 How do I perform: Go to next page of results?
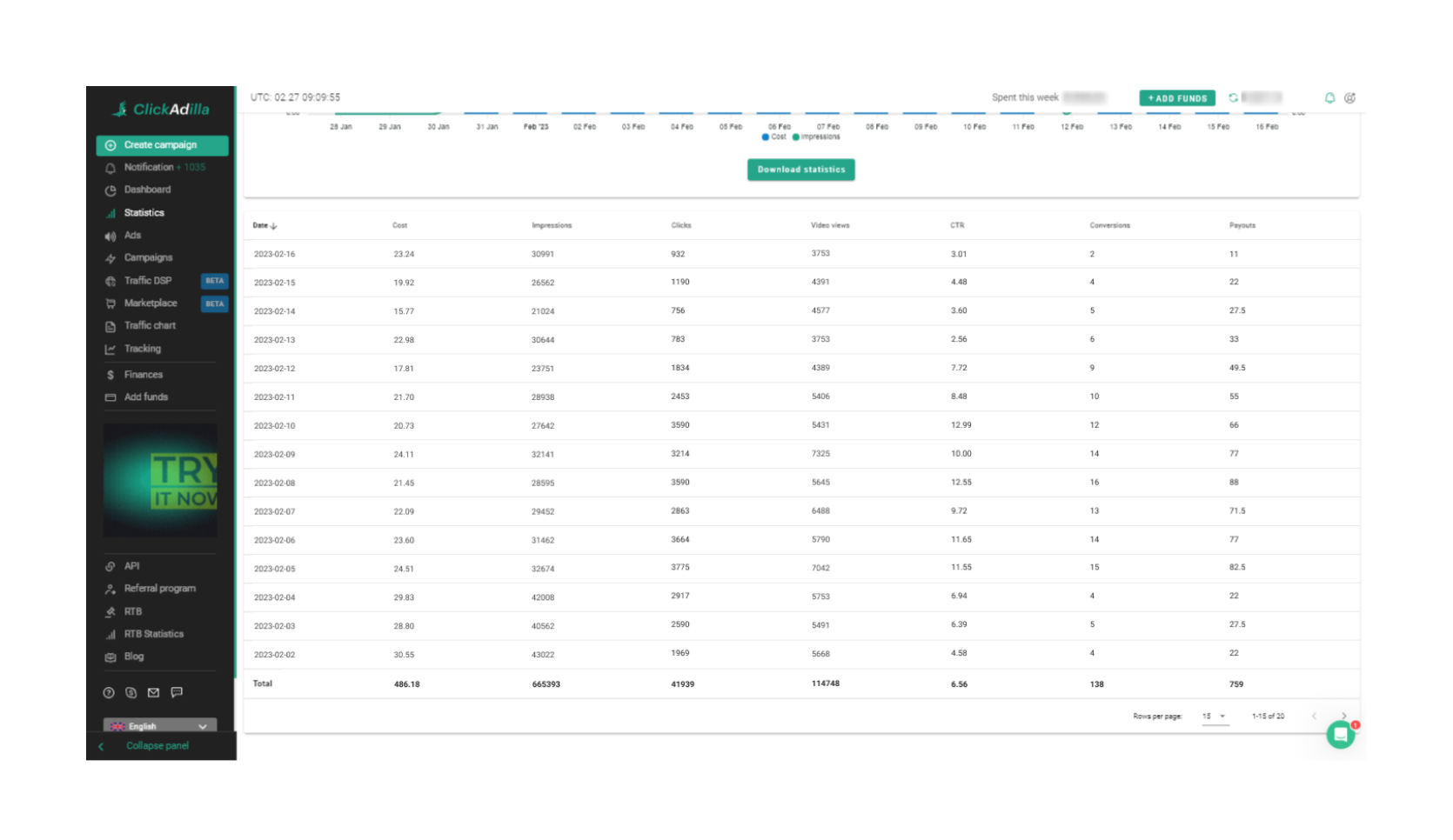(x=1343, y=716)
